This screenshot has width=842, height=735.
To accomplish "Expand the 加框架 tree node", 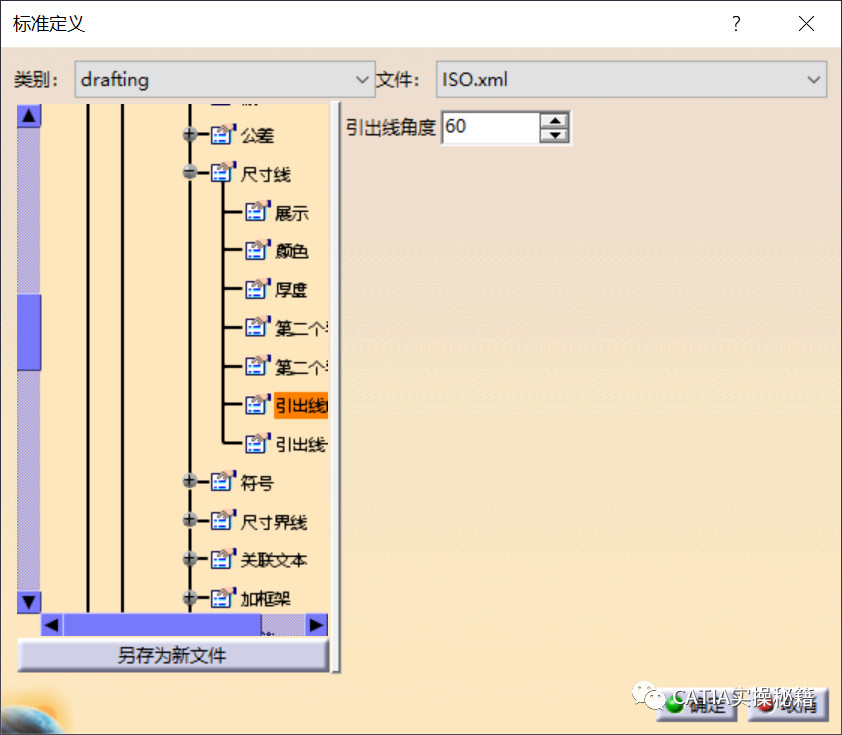I will [x=190, y=599].
